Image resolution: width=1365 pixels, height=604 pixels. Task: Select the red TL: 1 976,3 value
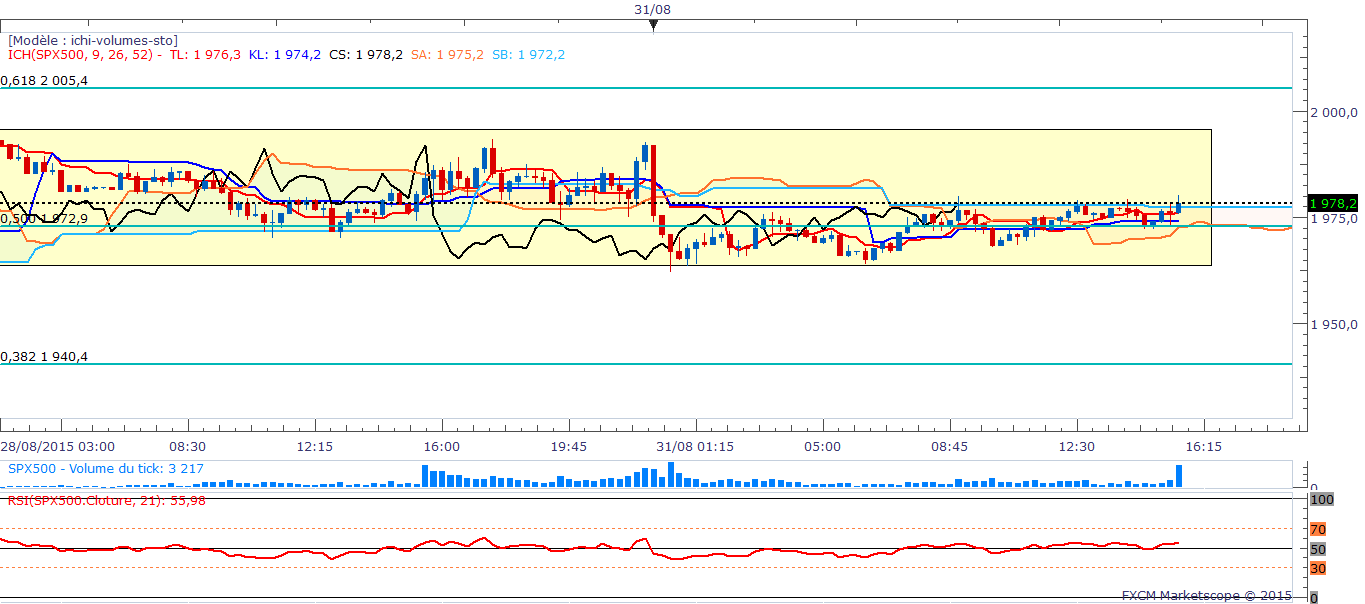(205, 55)
